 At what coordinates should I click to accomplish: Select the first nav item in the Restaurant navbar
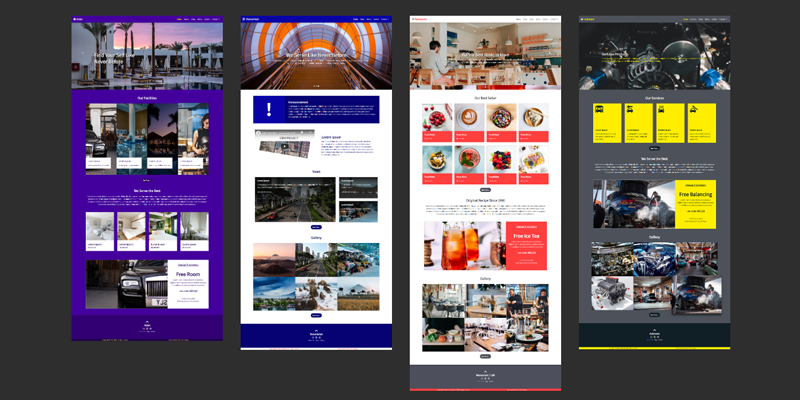pyautogui.click(x=518, y=19)
